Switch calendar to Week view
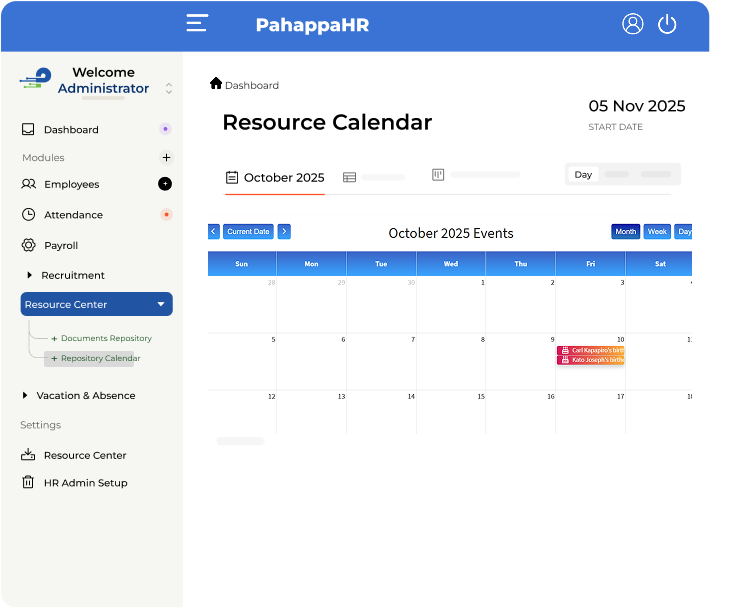Viewport: 748px width, 608px height. click(x=657, y=231)
